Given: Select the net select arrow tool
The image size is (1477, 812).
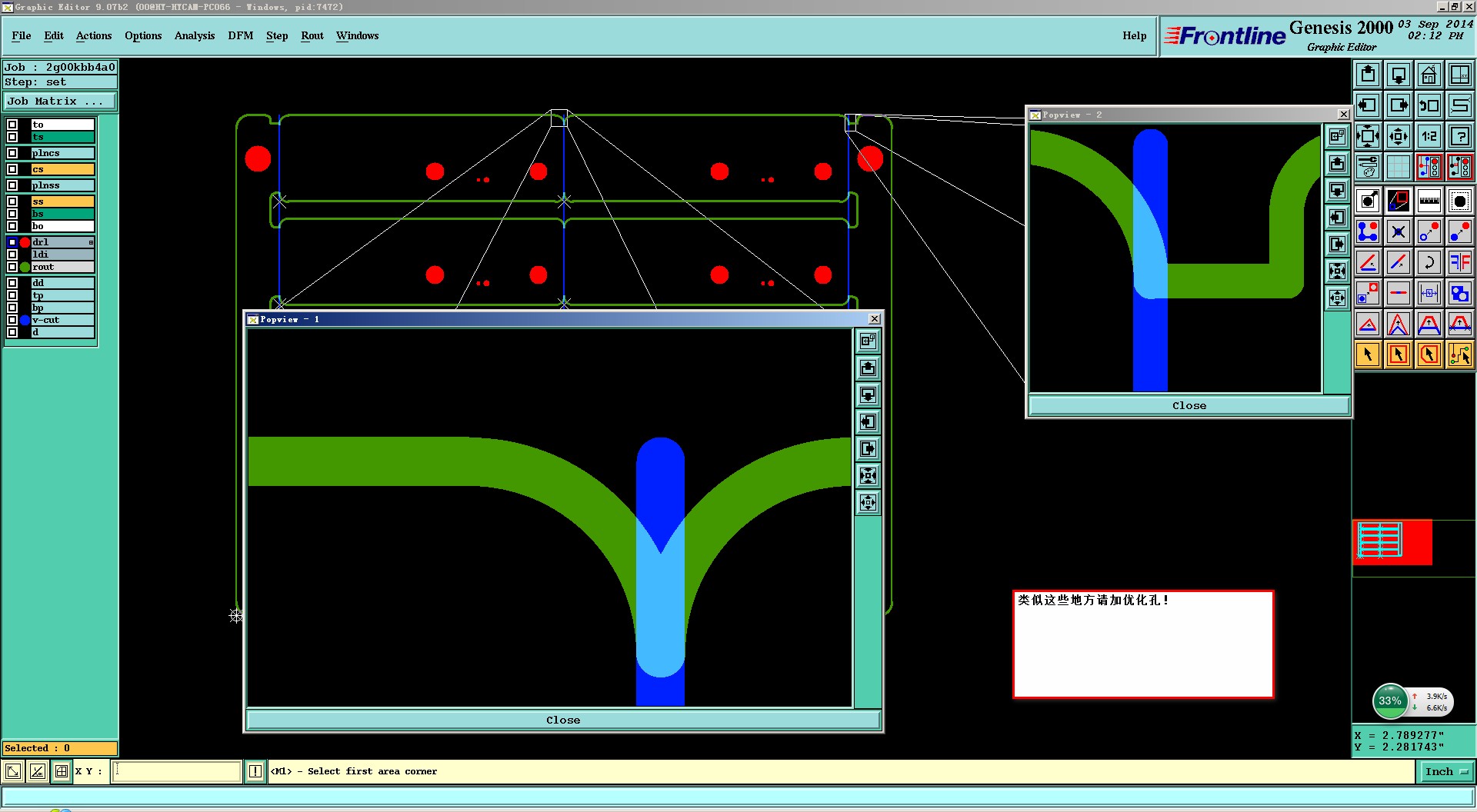Looking at the screenshot, I should pos(1460,354).
